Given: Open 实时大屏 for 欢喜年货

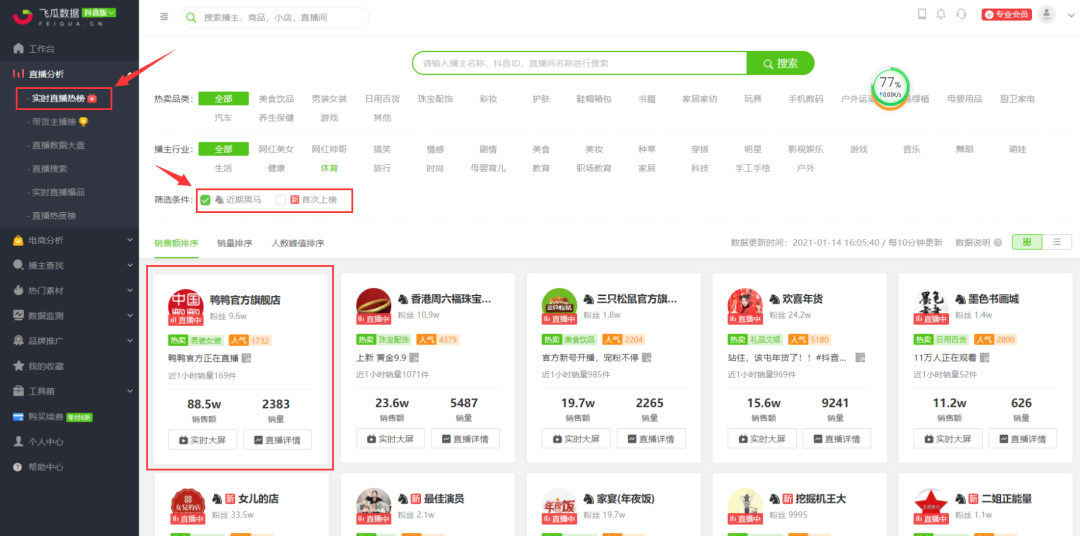Looking at the screenshot, I should 762,439.
